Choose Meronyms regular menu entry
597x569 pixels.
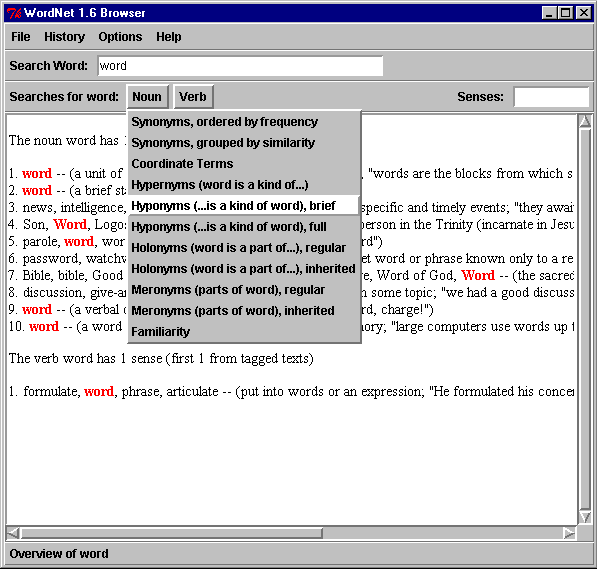(x=244, y=290)
